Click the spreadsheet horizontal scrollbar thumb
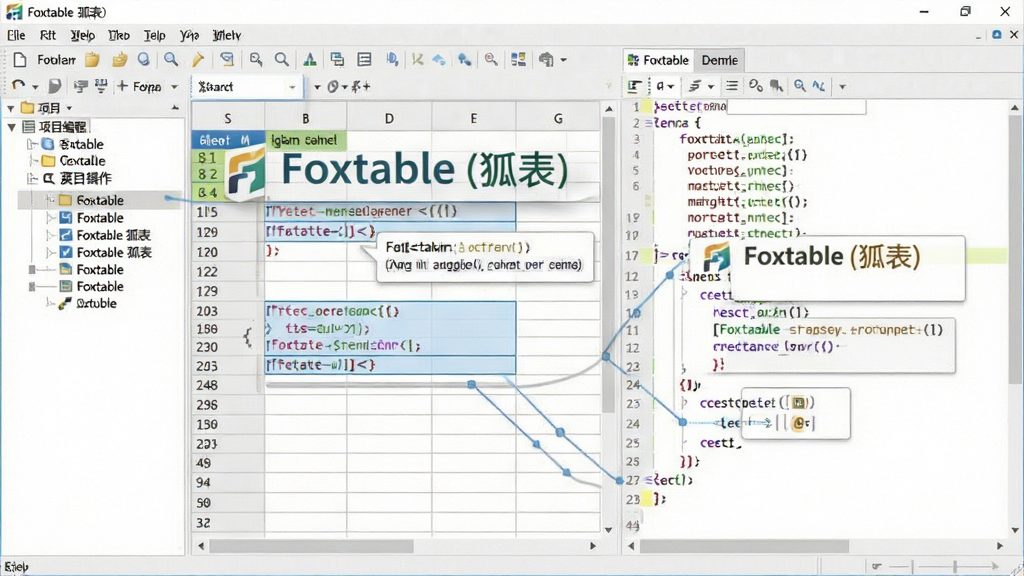 point(311,546)
